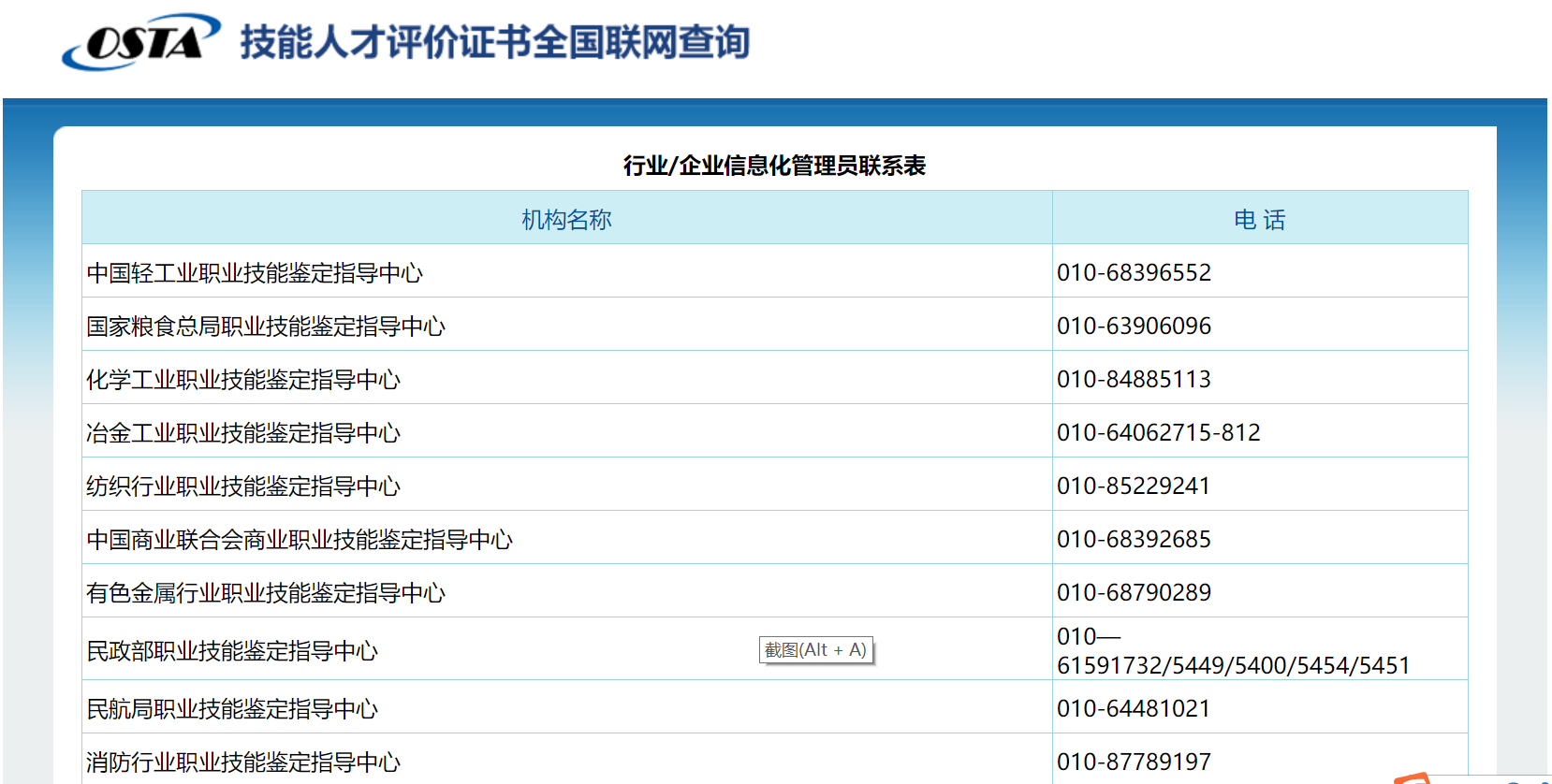The width and height of the screenshot is (1552, 784).
Task: Click the 机构名称 column header
Action: (566, 220)
